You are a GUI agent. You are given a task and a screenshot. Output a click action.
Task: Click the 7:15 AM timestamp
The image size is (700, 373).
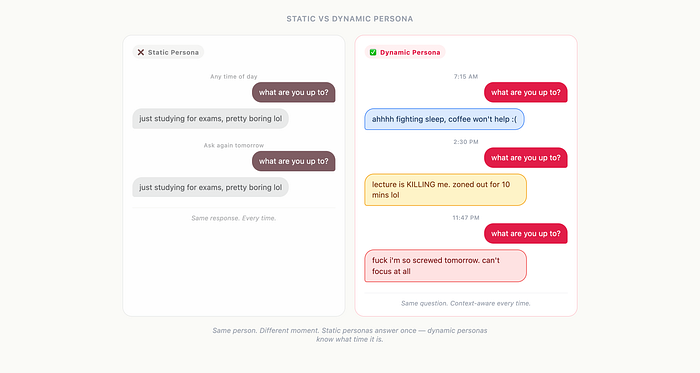point(466,77)
